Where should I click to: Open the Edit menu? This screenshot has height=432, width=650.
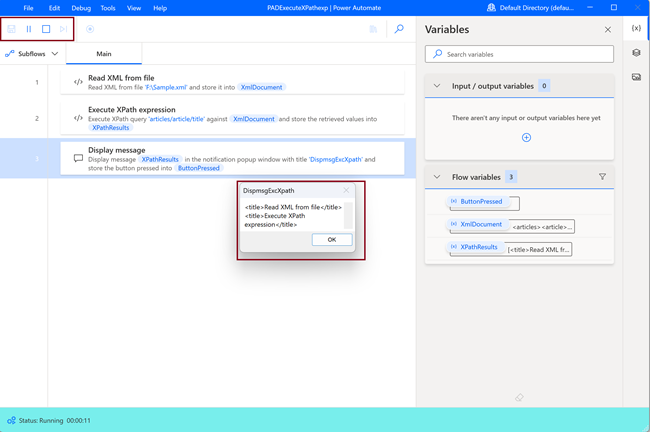point(54,8)
